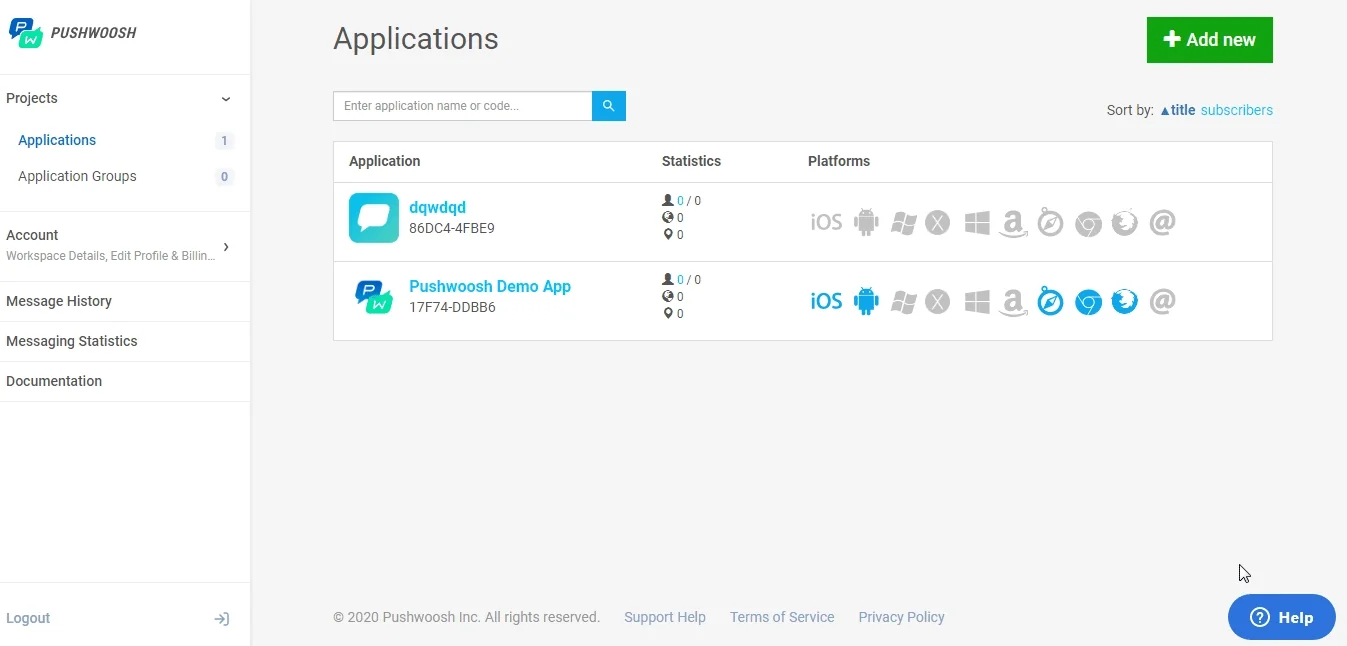Click the Firefox platform icon for dqwdqd

(1125, 222)
